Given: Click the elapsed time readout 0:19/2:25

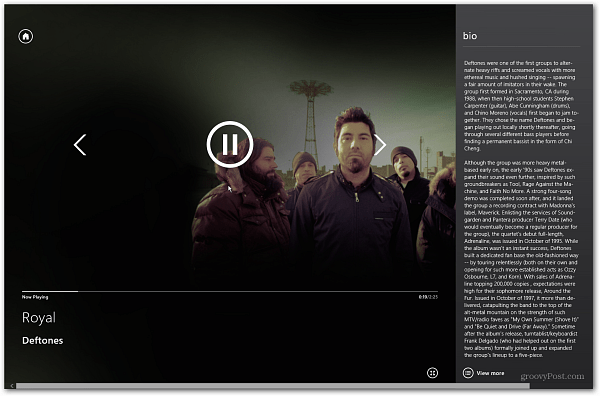Looking at the screenshot, I should 428,297.
